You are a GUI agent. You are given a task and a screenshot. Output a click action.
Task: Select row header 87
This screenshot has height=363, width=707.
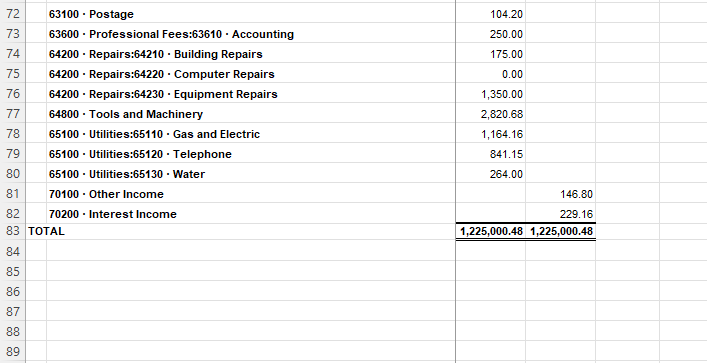(x=13, y=311)
